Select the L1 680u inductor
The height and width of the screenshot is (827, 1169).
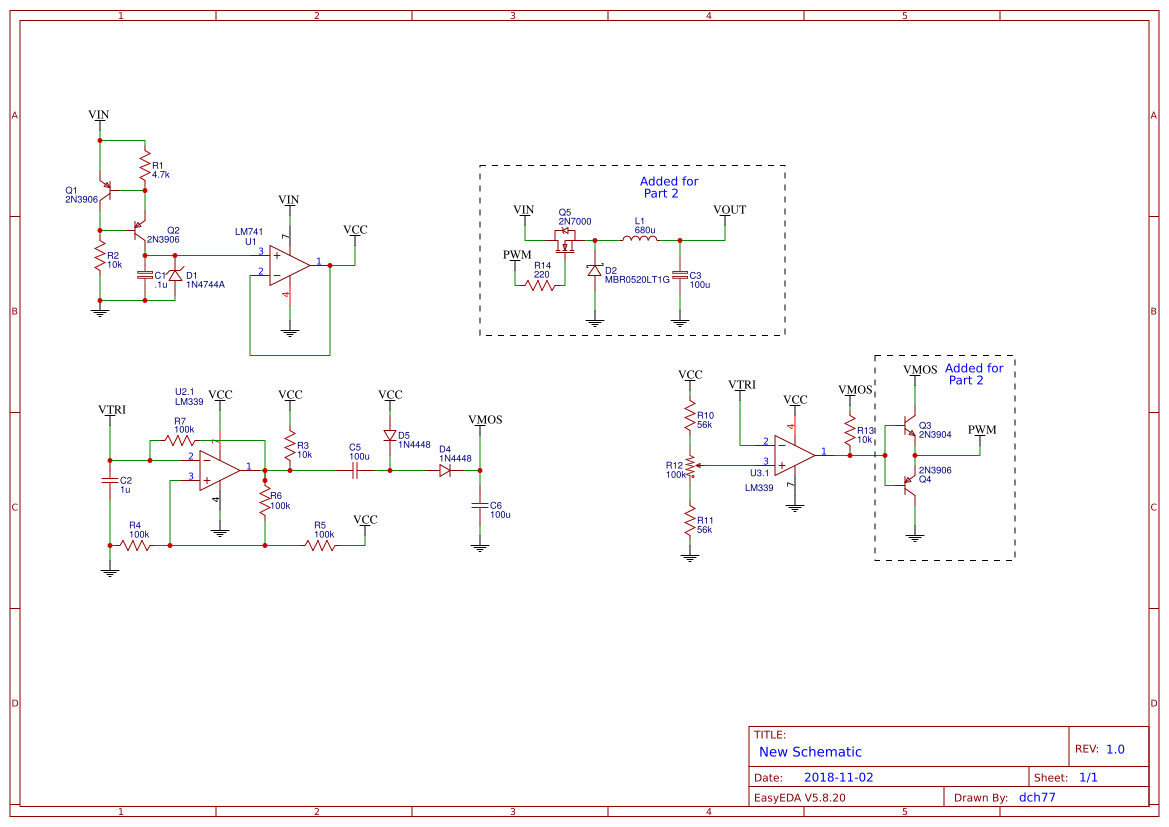click(x=640, y=239)
